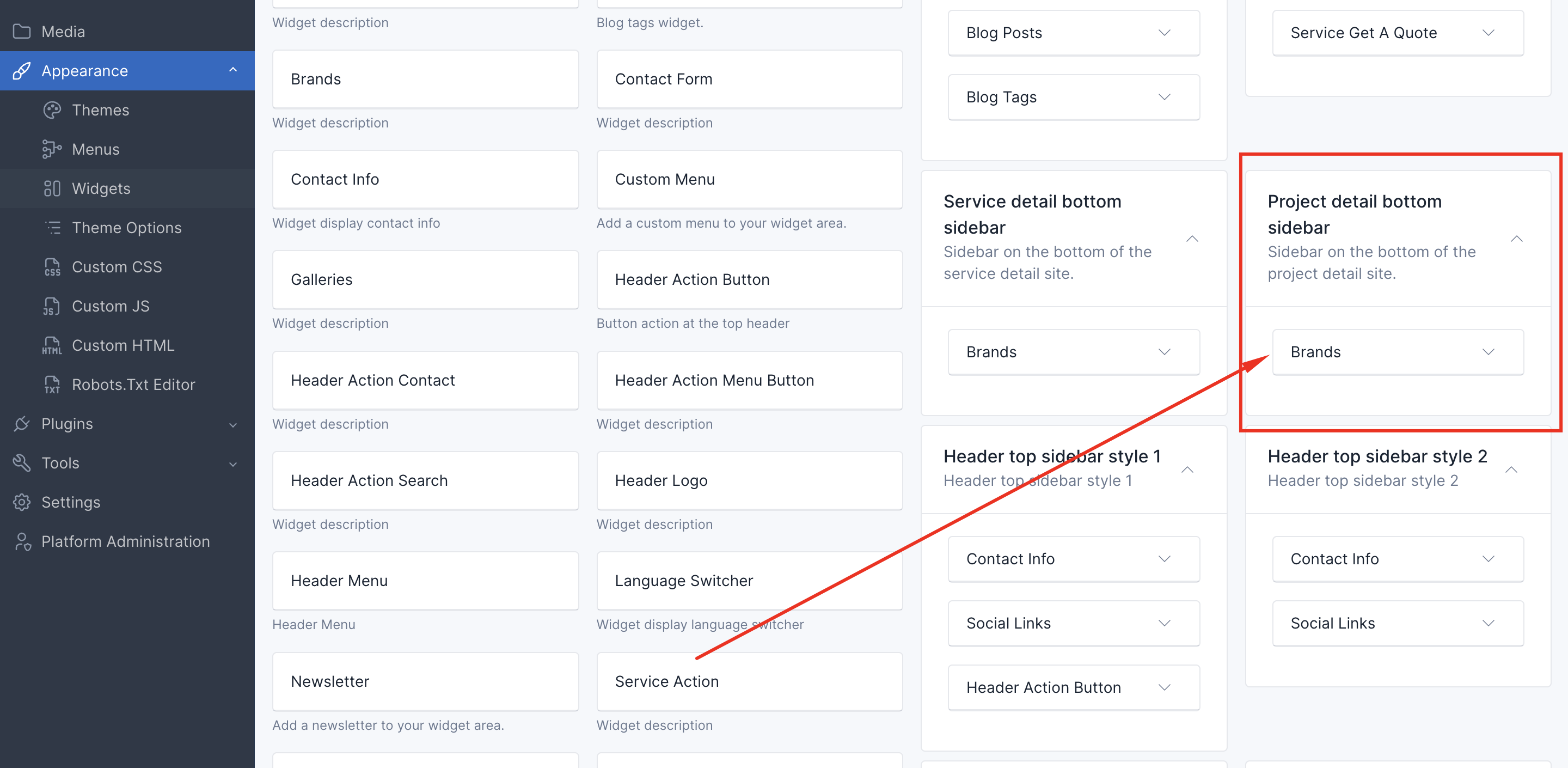The height and width of the screenshot is (768, 1568).
Task: Open Platform Administration section
Action: pos(127,541)
